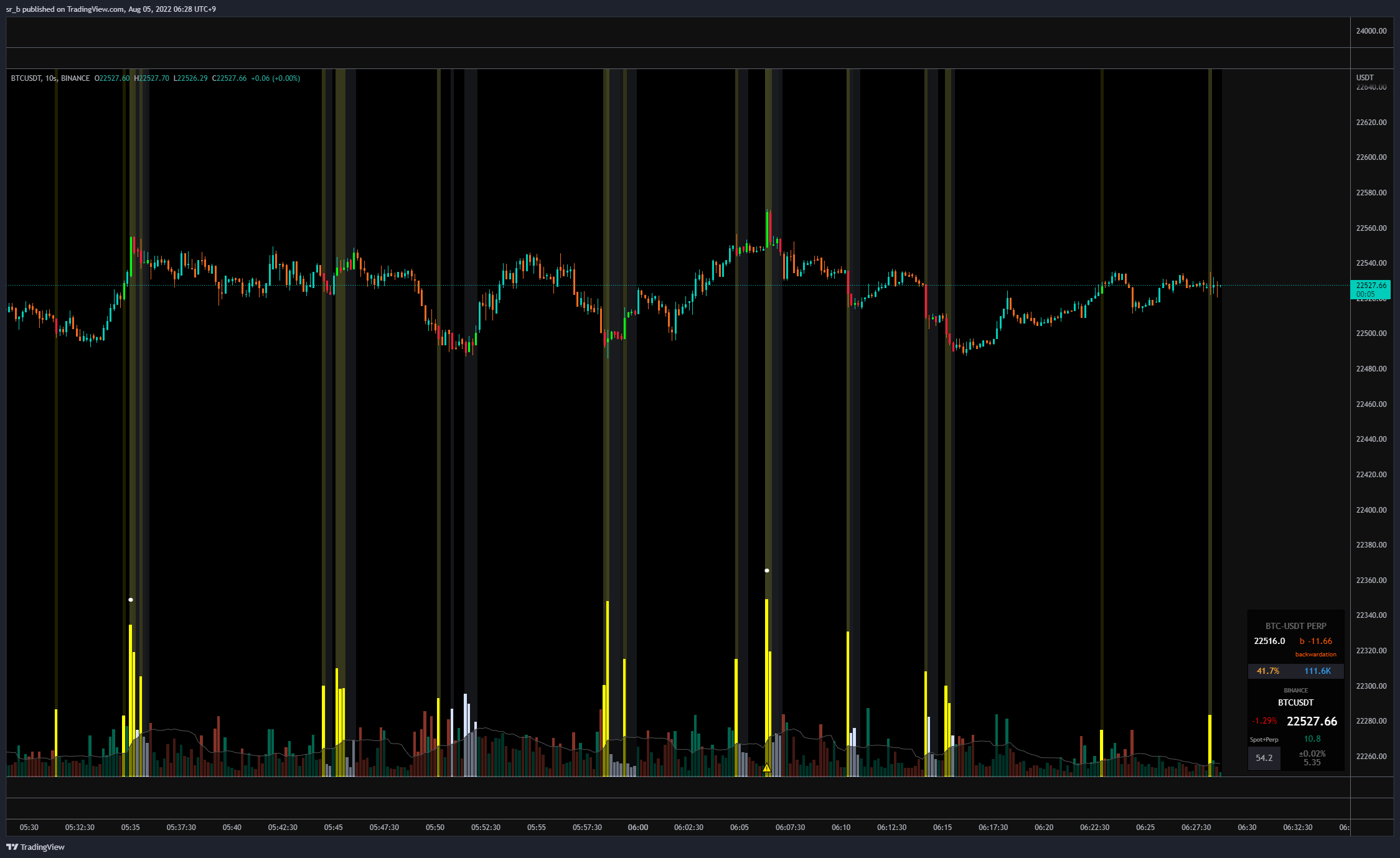Click the 'BTCUSDT, 10s, BINANCE' symbol legend
Image resolution: width=1400 pixels, height=858 pixels.
tap(50, 78)
